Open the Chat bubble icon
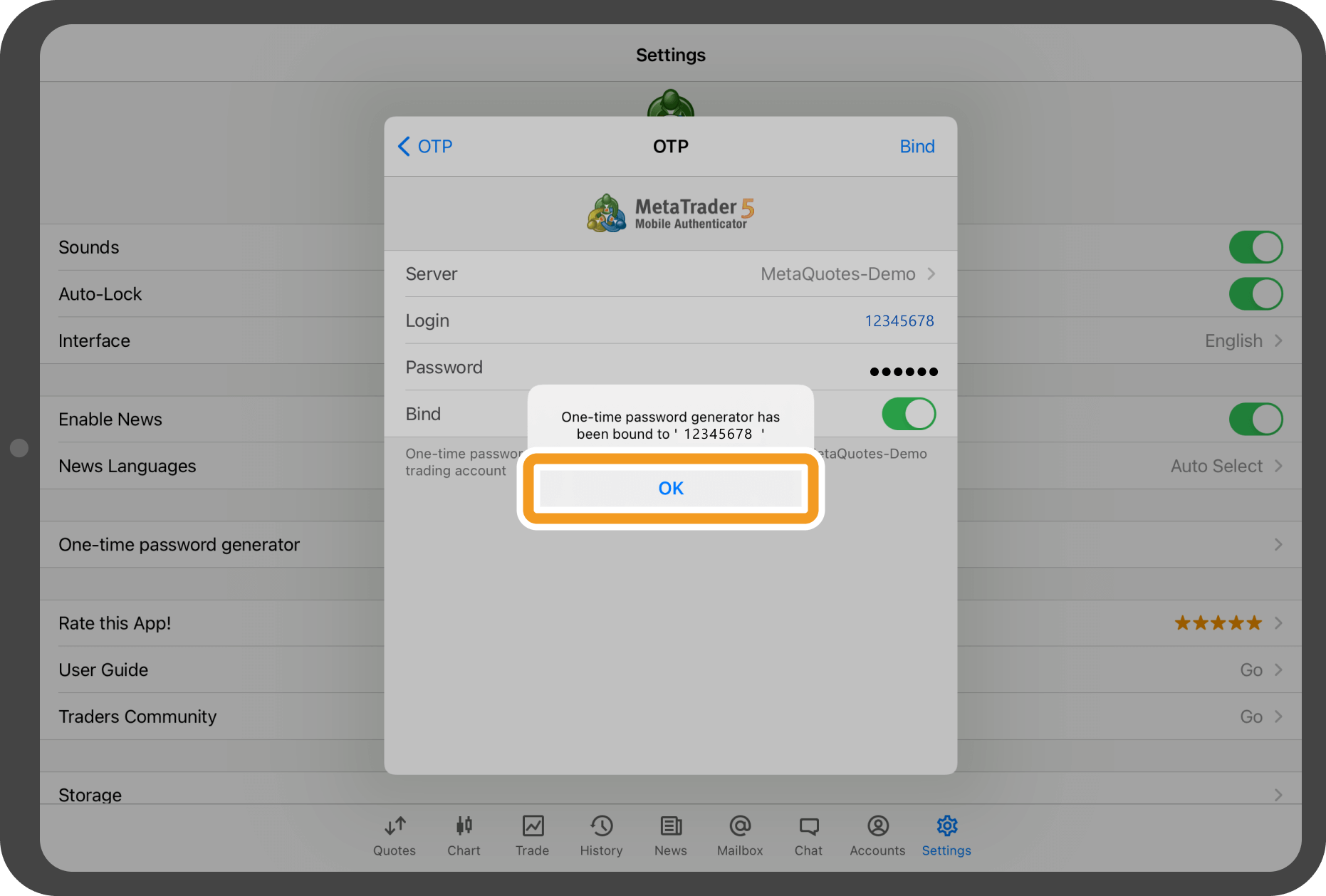Image resolution: width=1326 pixels, height=896 pixels. pos(808,826)
